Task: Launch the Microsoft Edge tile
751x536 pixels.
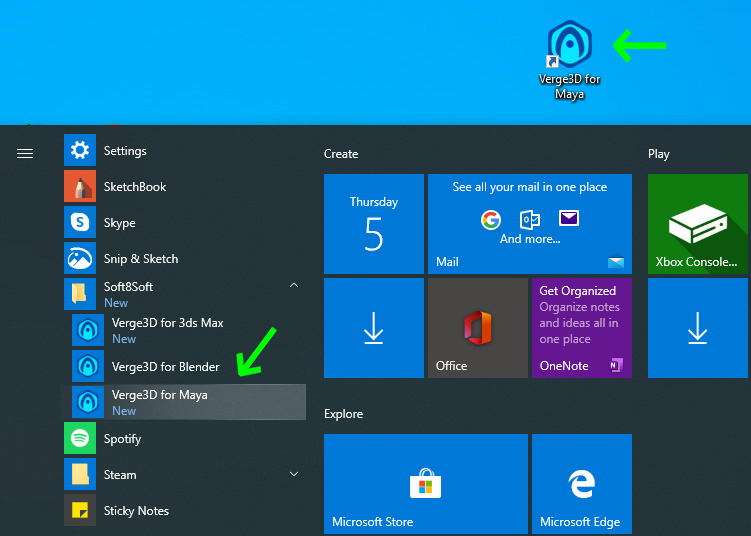Action: click(x=582, y=484)
